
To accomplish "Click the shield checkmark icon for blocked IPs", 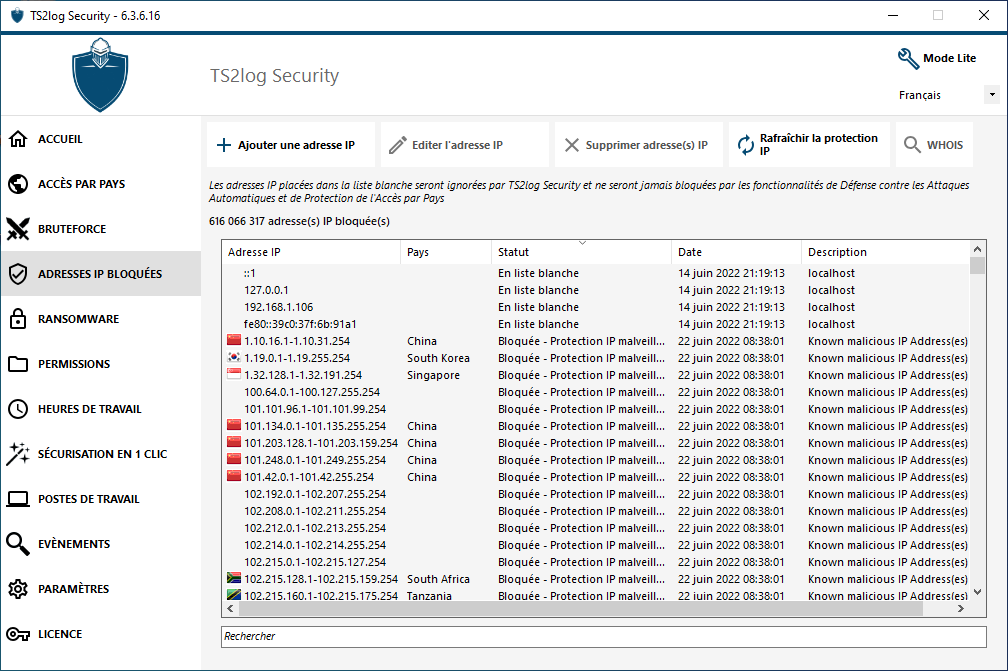I will (x=18, y=274).
